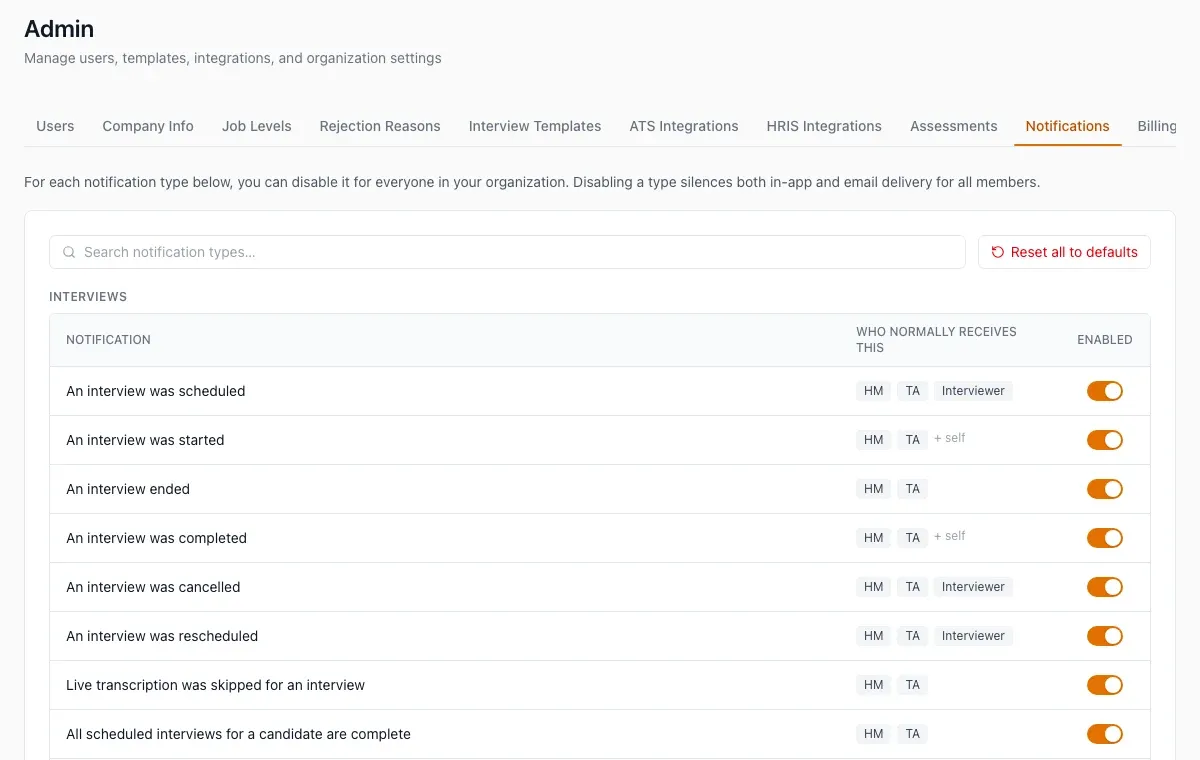Viewport: 1200px width, 760px height.
Task: Disable 'An interview was completed' toggle
Action: (1105, 538)
